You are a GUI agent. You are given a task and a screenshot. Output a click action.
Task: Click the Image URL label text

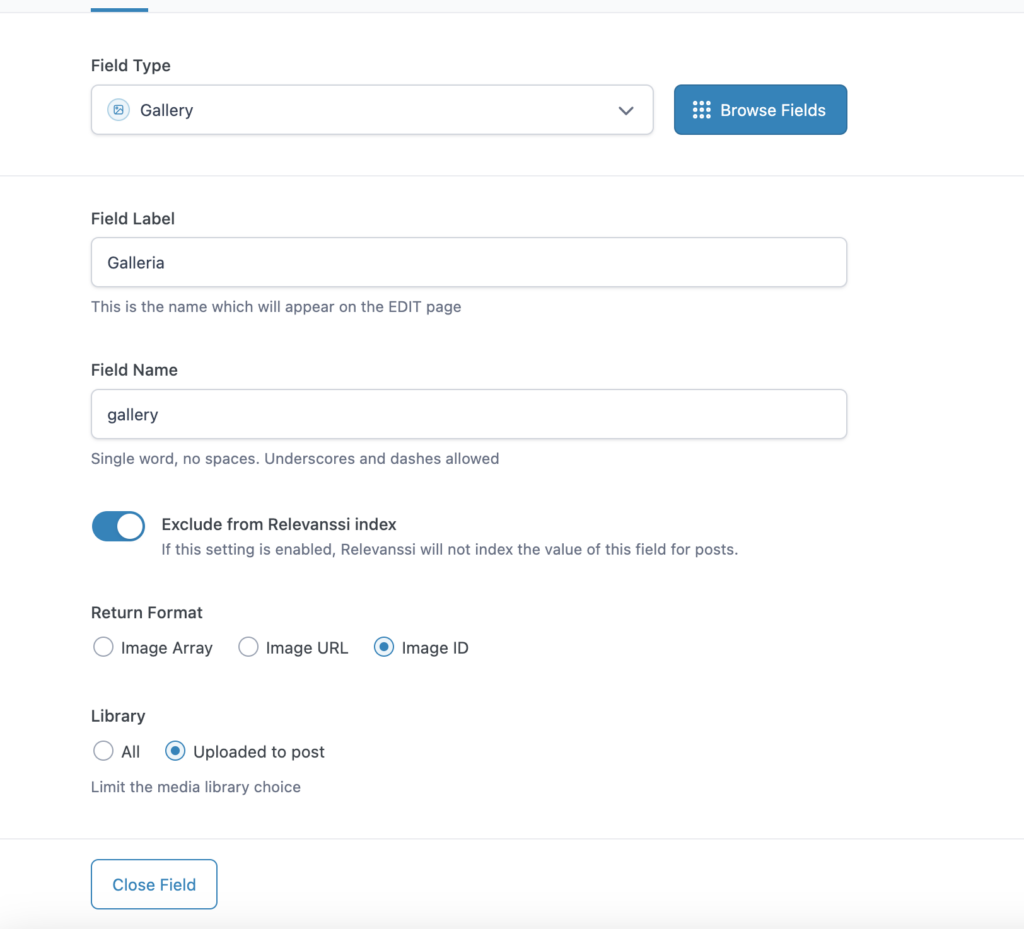click(x=307, y=648)
